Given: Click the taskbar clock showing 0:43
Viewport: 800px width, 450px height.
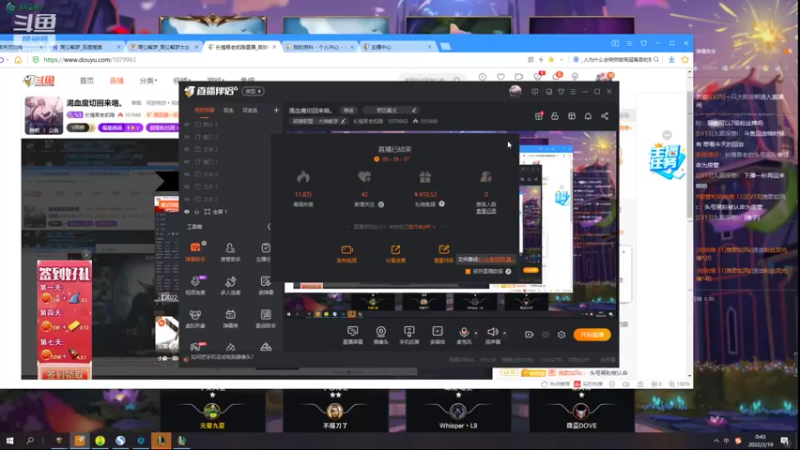Looking at the screenshot, I should (x=760, y=440).
